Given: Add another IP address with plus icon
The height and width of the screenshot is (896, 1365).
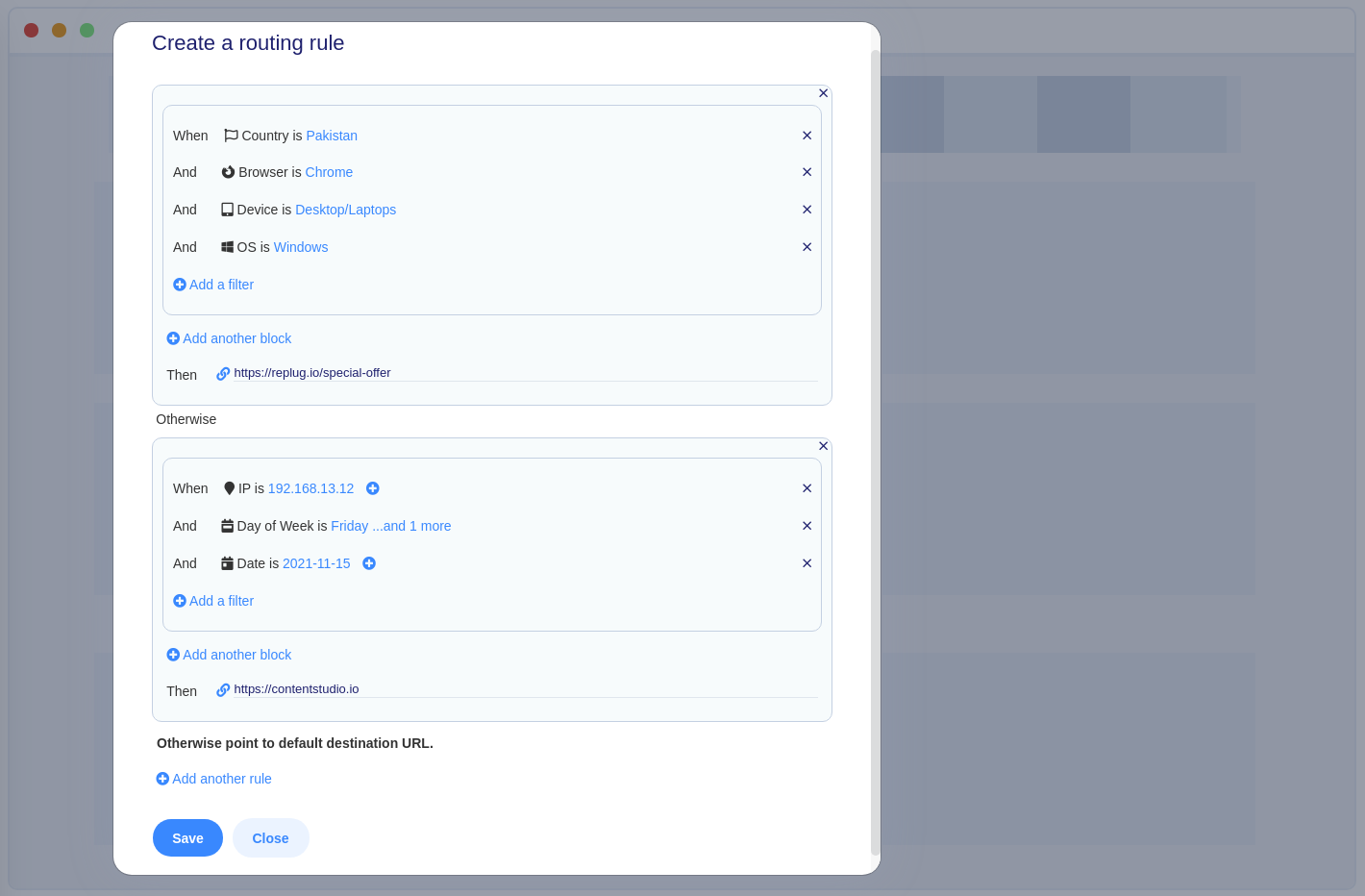Looking at the screenshot, I should click(x=373, y=488).
